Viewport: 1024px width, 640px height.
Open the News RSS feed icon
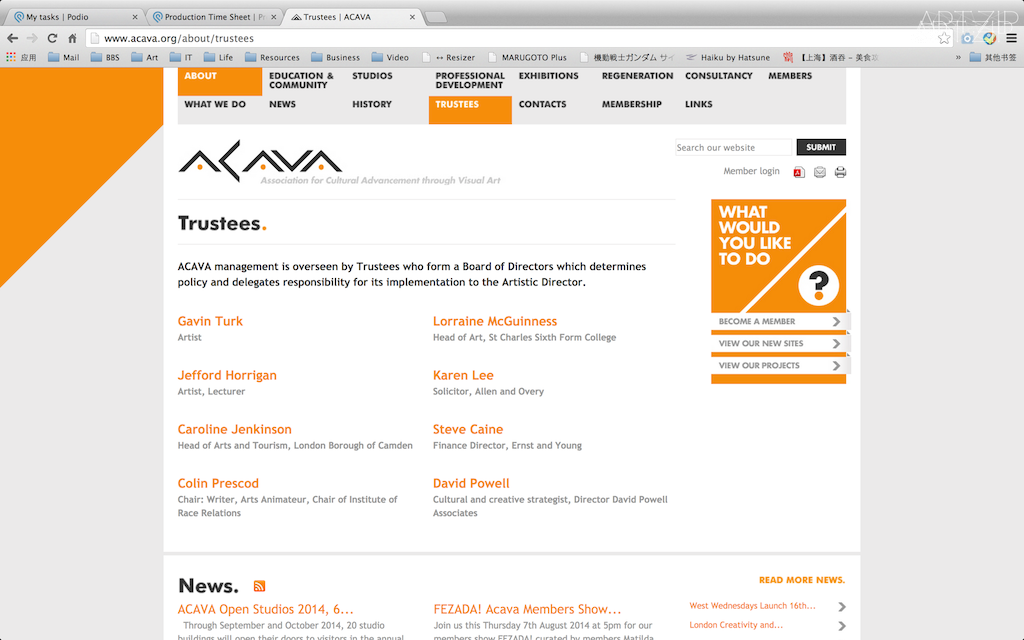coord(259,586)
